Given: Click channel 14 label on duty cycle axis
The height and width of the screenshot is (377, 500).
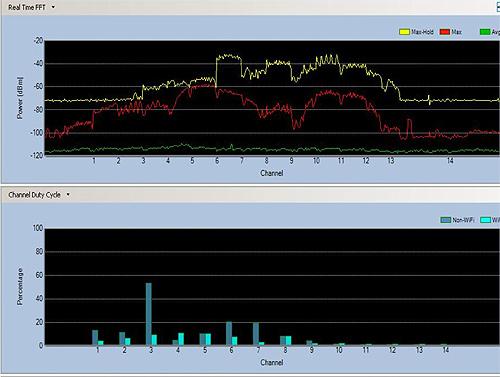Looking at the screenshot, I should [x=446, y=350].
